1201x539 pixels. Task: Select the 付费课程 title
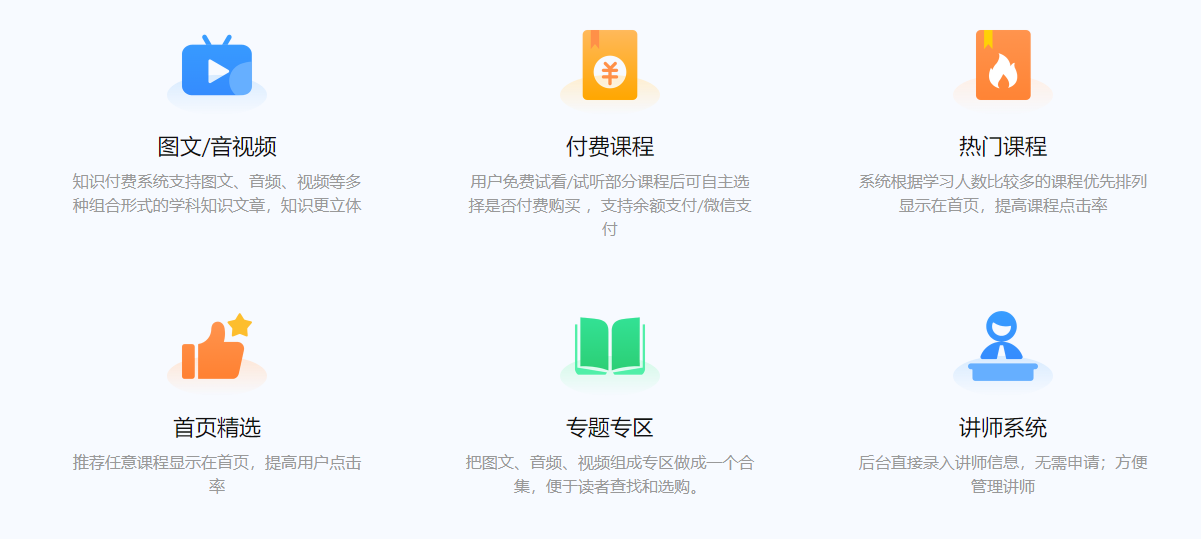[609, 147]
